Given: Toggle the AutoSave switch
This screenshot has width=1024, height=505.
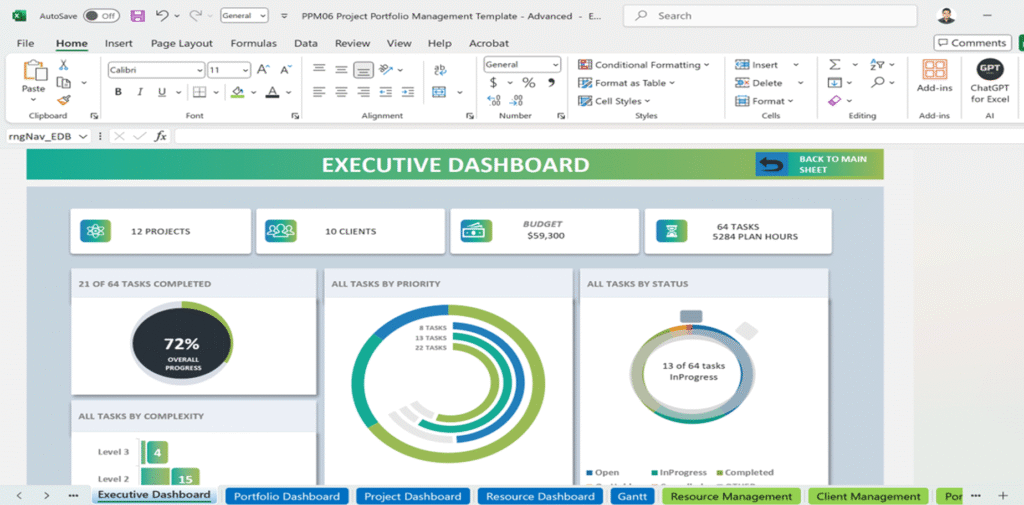Looking at the screenshot, I should 101,16.
